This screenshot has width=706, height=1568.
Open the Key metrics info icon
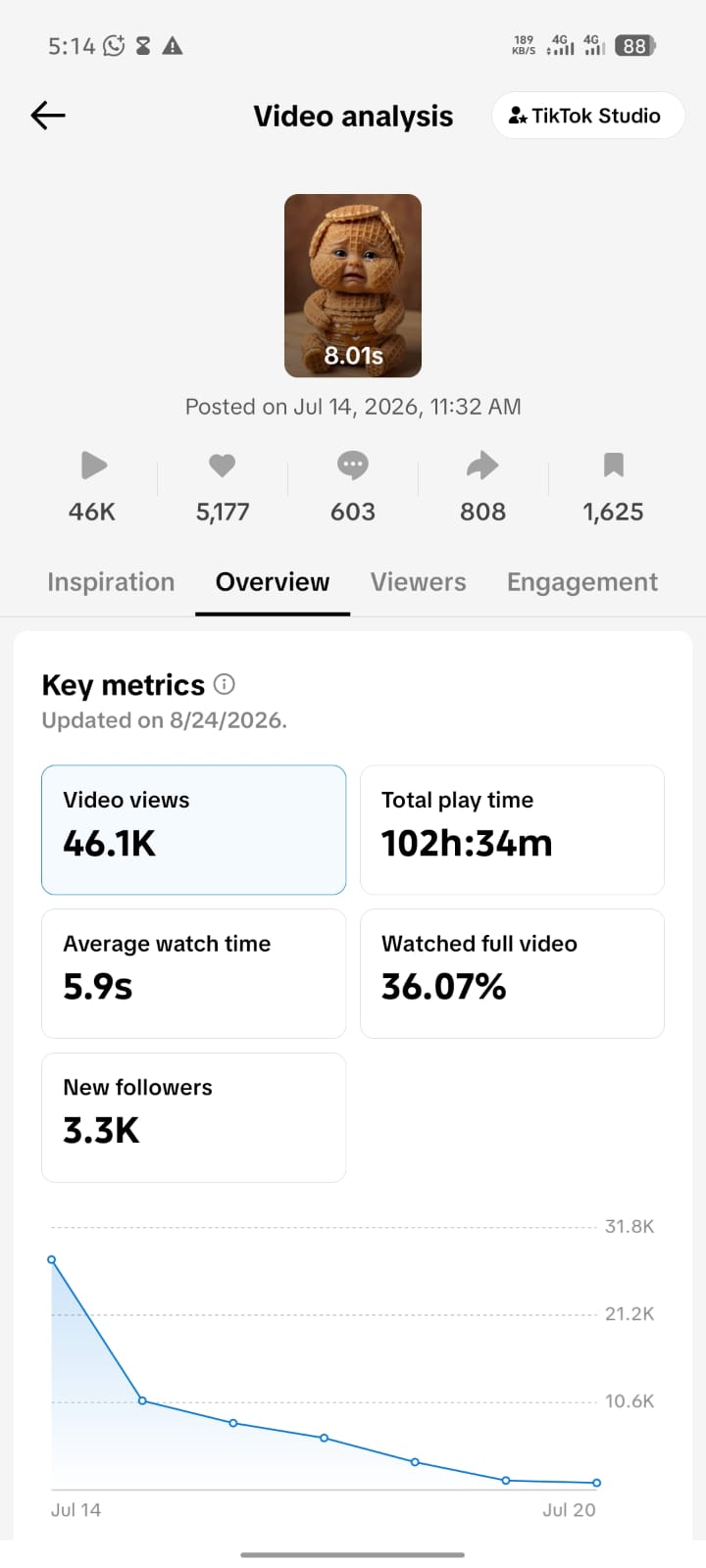coord(224,684)
